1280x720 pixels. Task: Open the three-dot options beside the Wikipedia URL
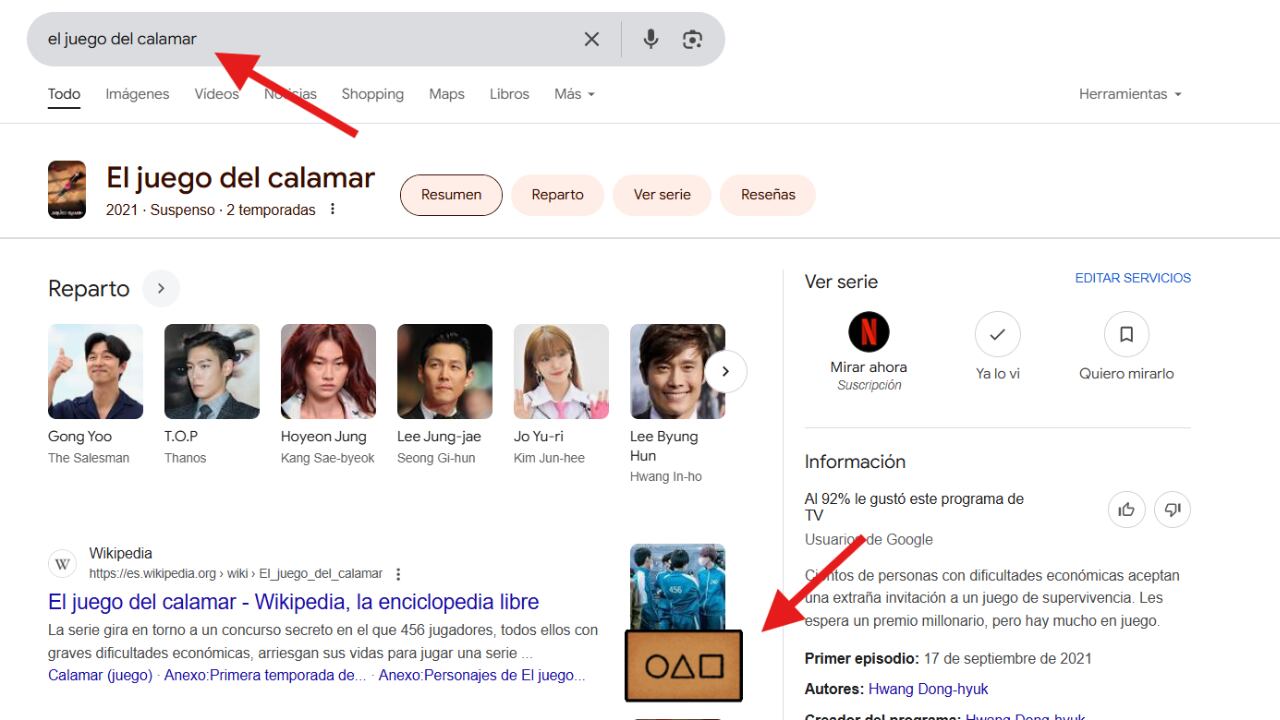(x=398, y=573)
